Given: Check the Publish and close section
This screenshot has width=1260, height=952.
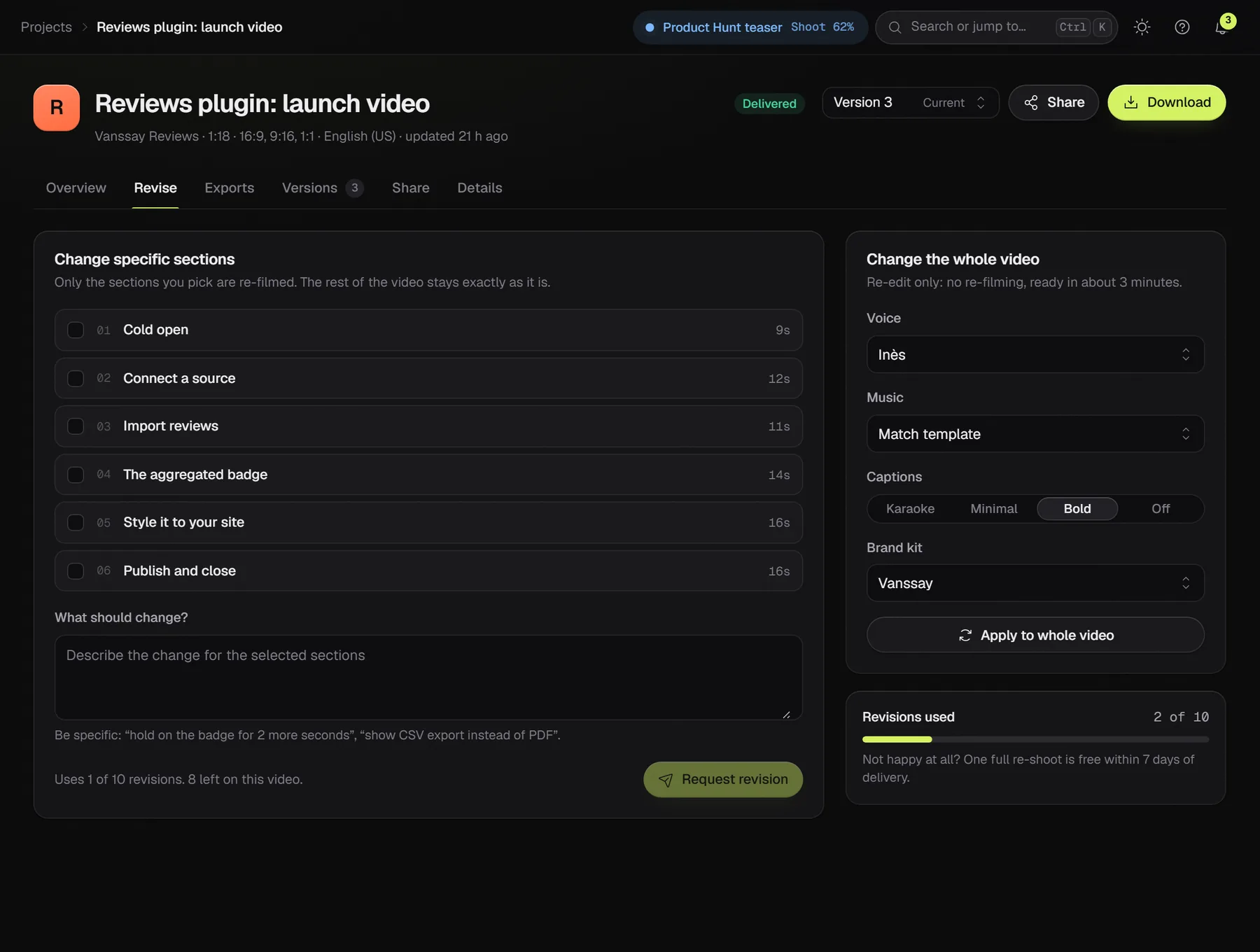Looking at the screenshot, I should pyautogui.click(x=76, y=570).
